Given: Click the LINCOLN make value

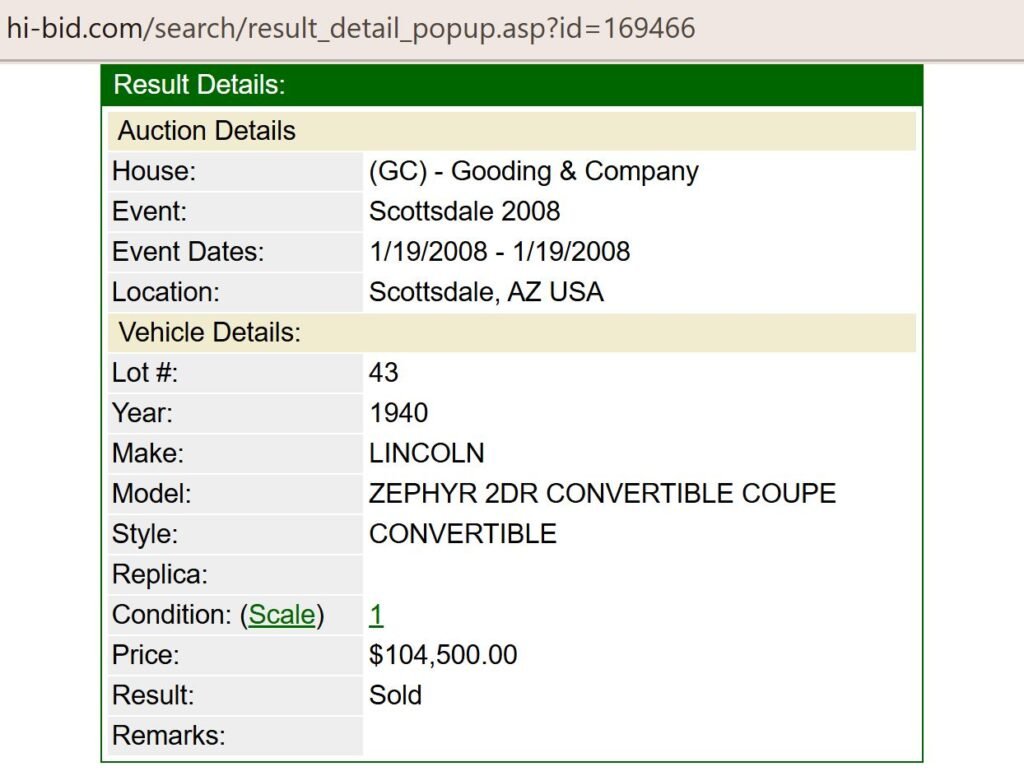Looking at the screenshot, I should coord(426,453).
